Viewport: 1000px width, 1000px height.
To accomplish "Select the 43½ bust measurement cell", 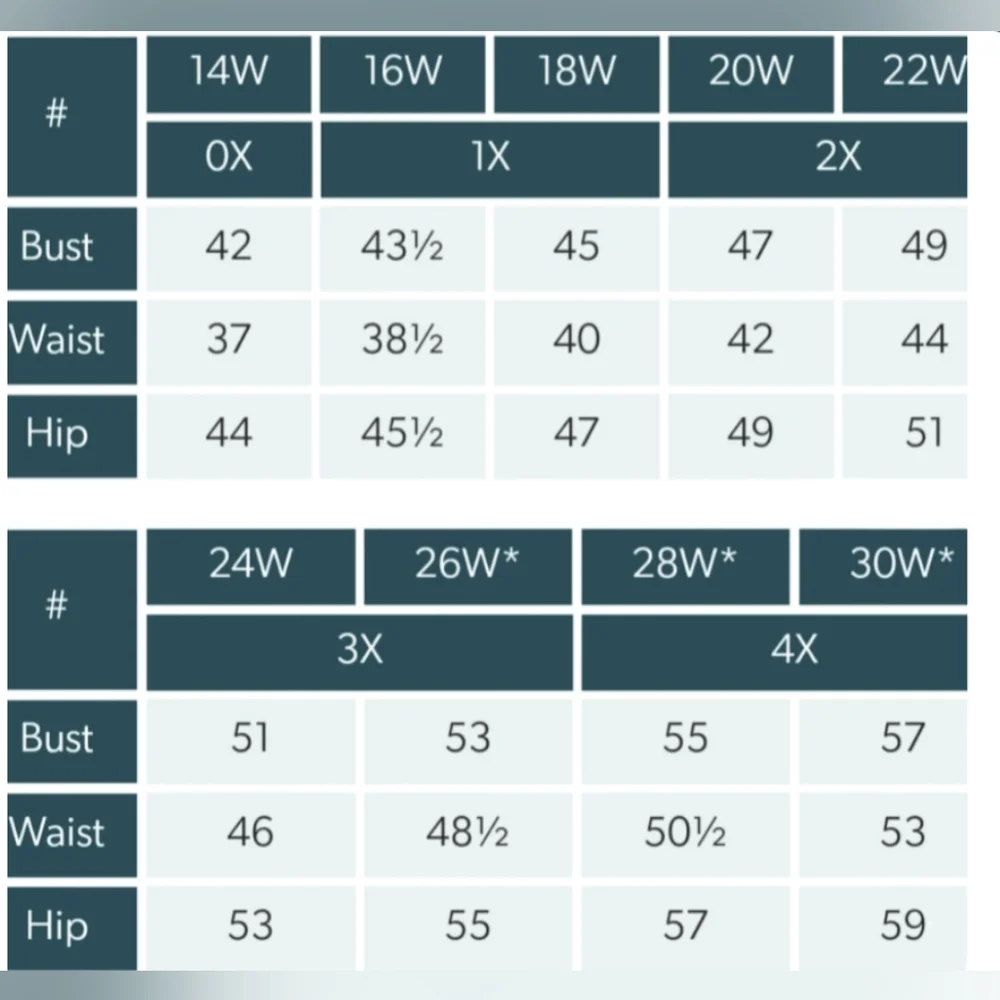I will coord(402,248).
